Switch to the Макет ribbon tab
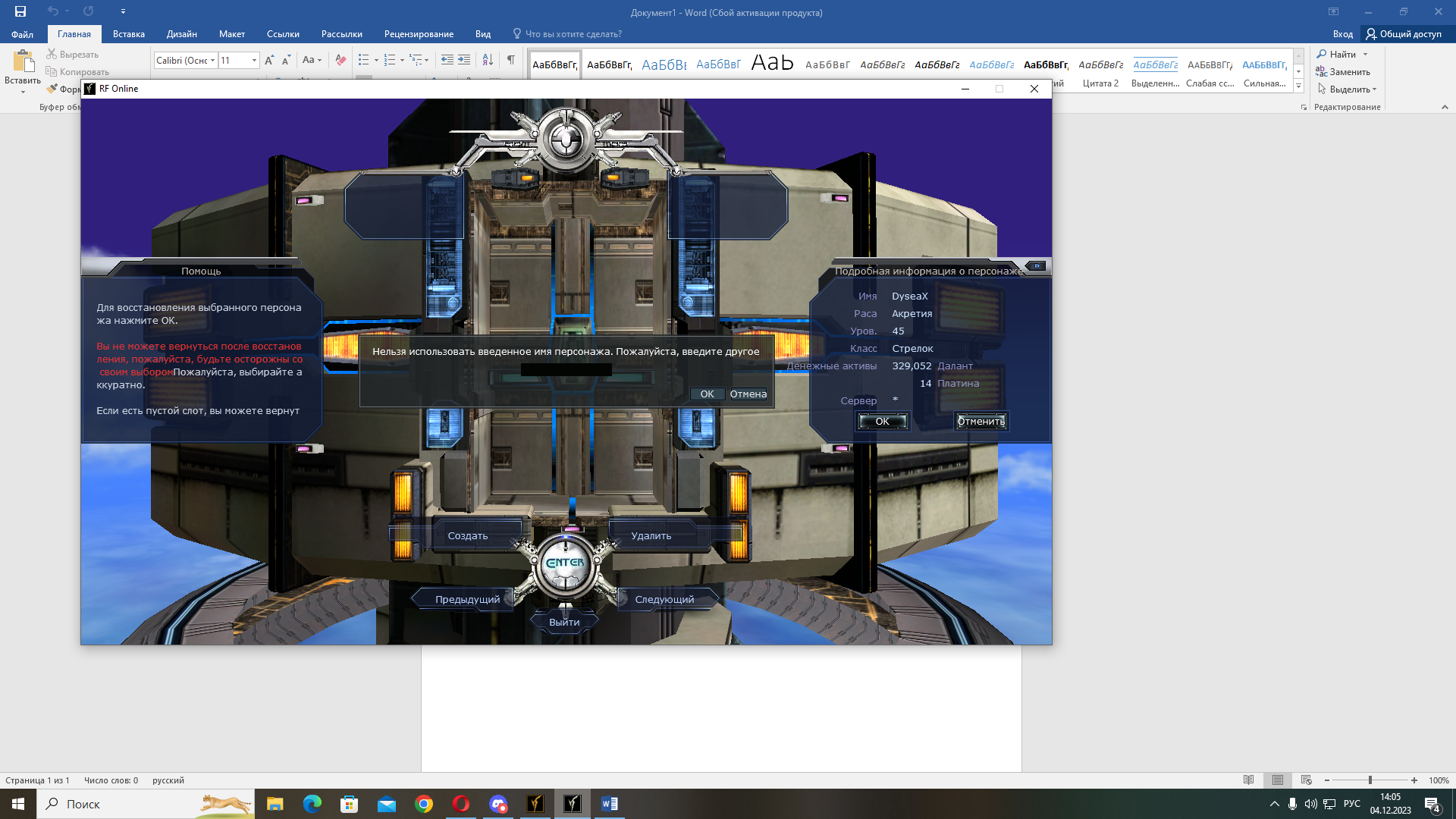This screenshot has width=1456, height=819. [232, 34]
